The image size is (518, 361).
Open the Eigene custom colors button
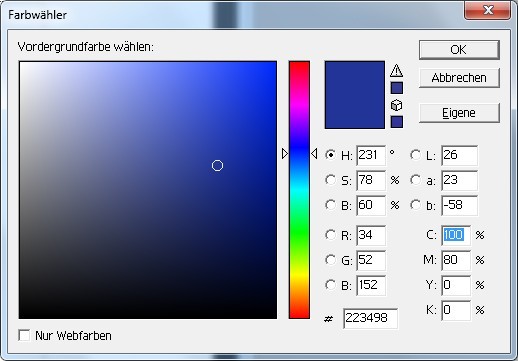pyautogui.click(x=459, y=113)
